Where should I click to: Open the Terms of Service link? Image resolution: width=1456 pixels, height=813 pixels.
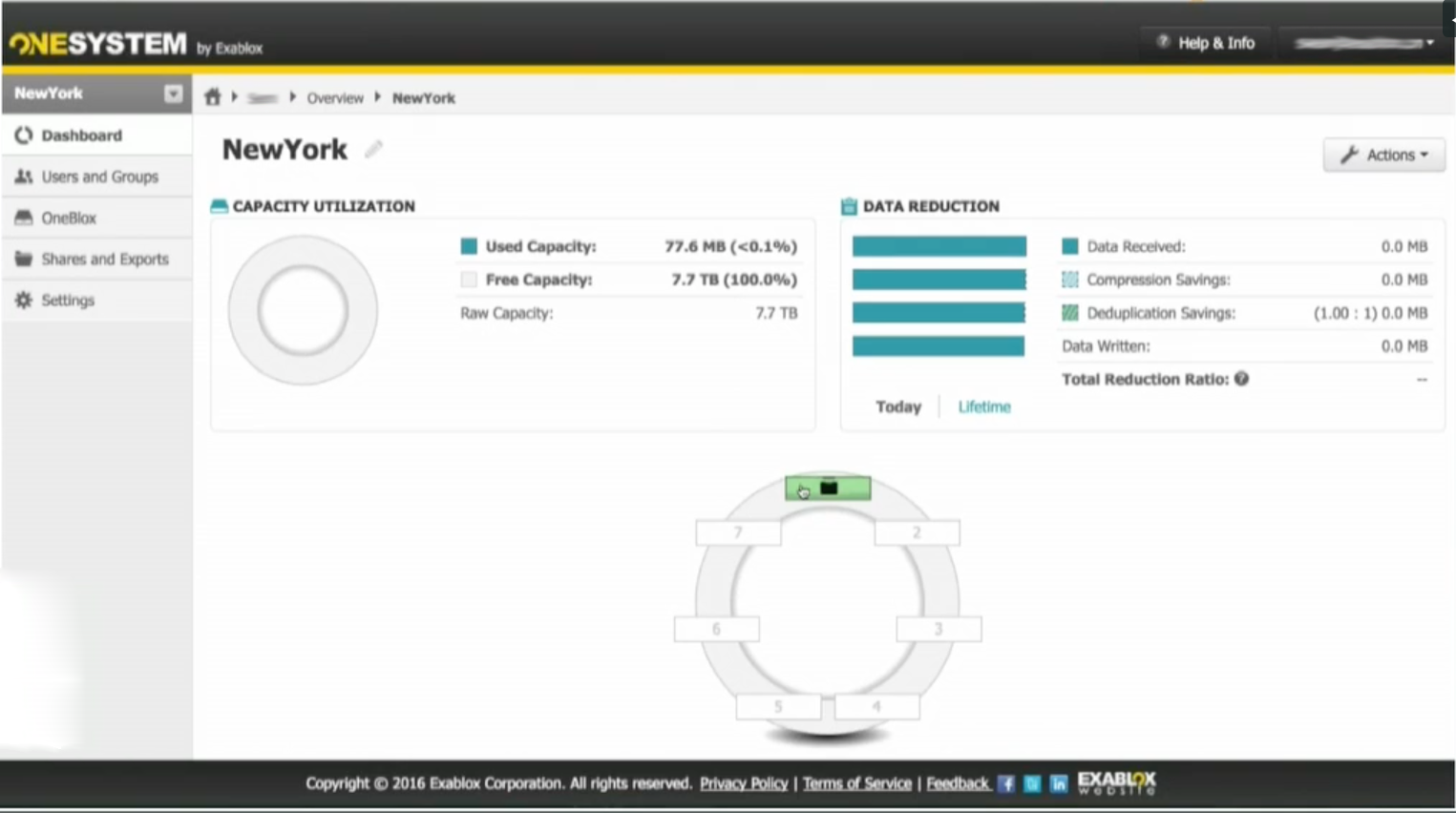(857, 783)
